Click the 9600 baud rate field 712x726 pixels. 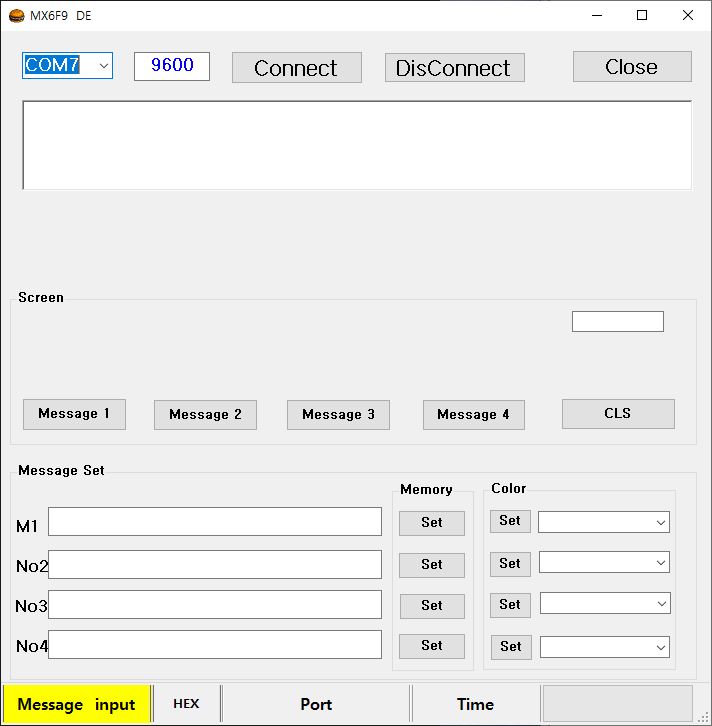pos(172,66)
